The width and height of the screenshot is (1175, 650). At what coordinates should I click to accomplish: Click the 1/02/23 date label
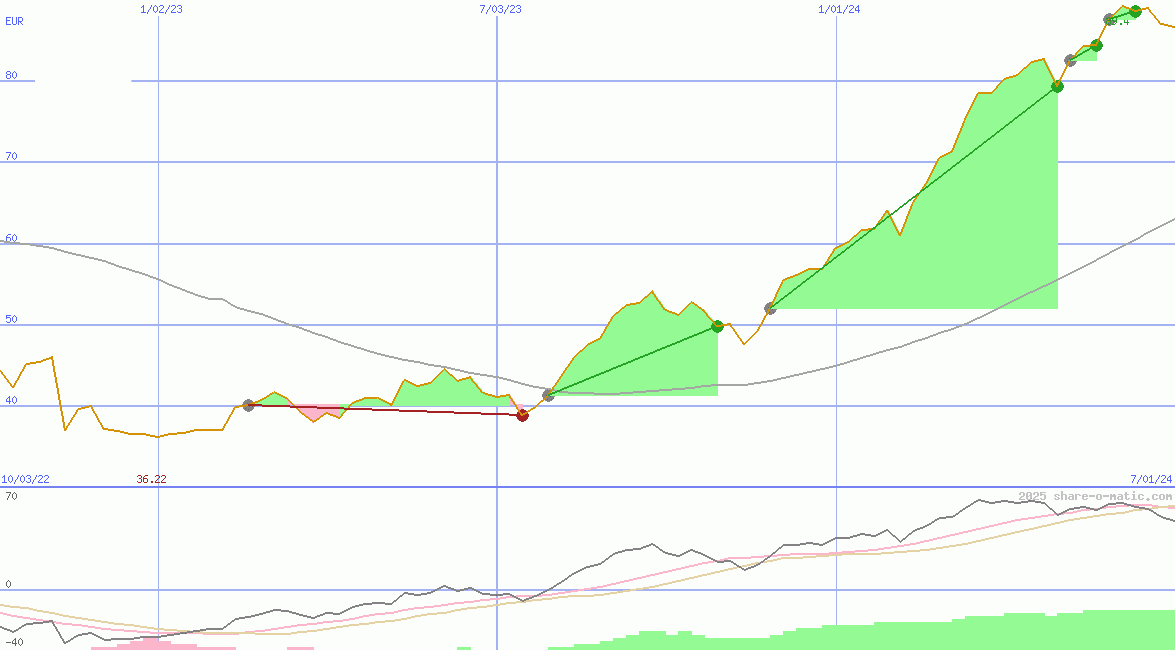point(161,9)
